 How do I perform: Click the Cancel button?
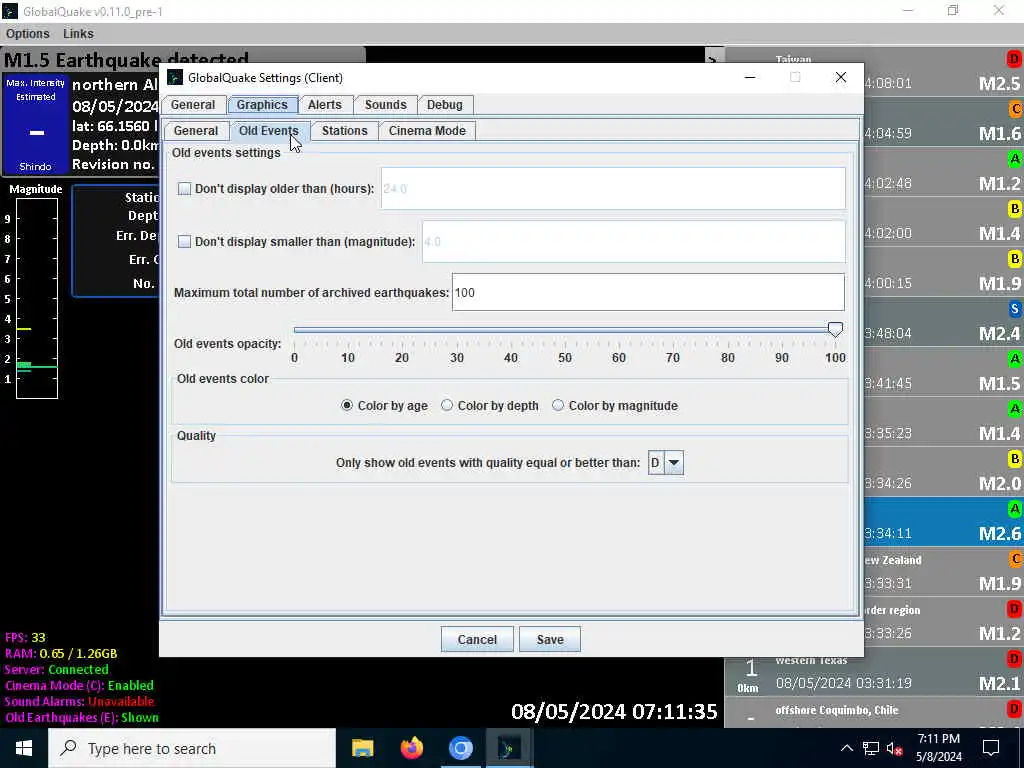coord(477,639)
